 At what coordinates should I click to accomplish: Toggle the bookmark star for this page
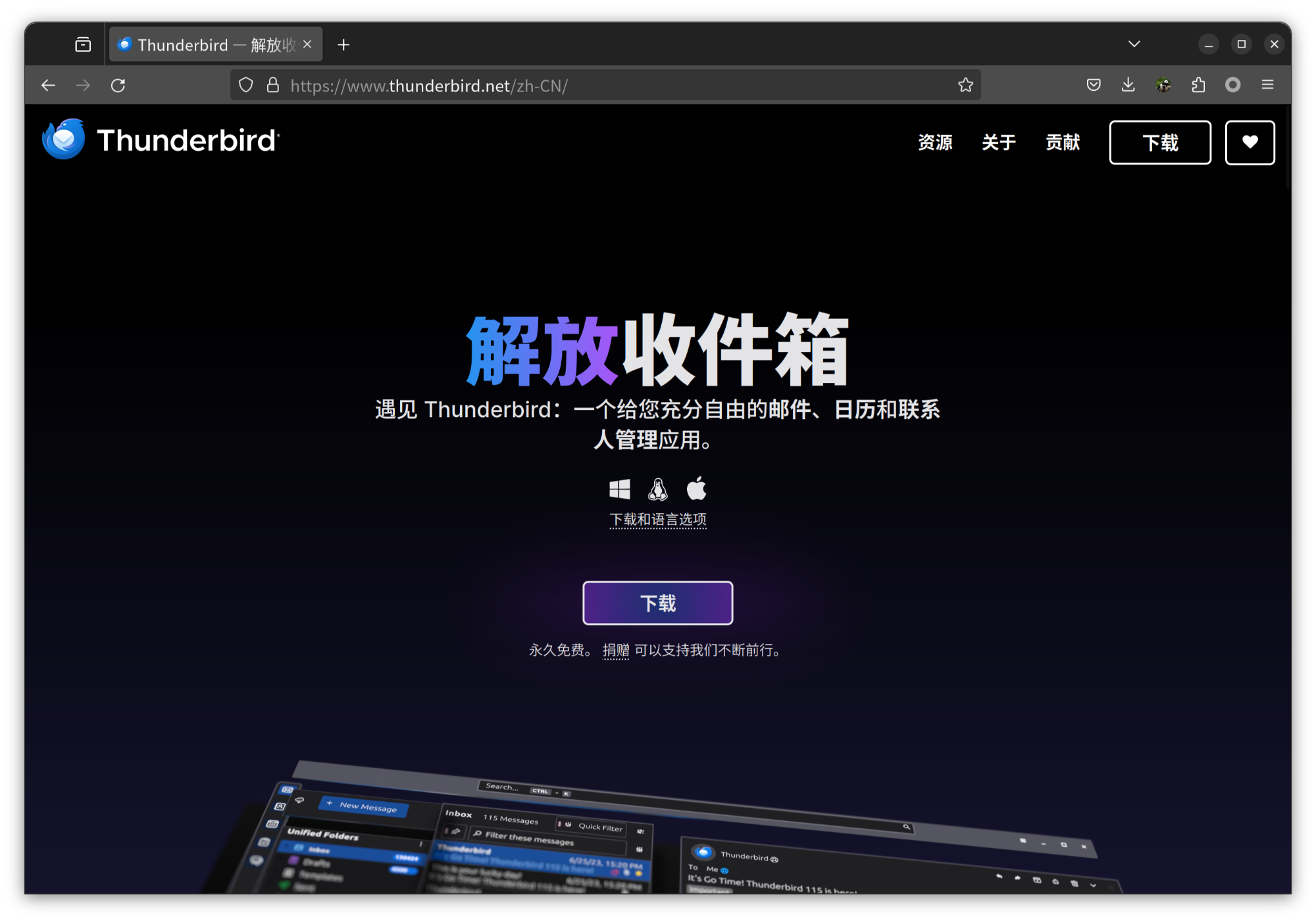tap(965, 85)
